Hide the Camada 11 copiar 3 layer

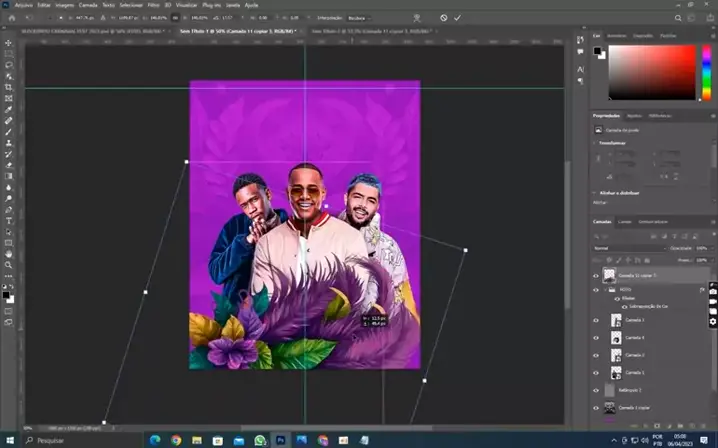tap(596, 275)
